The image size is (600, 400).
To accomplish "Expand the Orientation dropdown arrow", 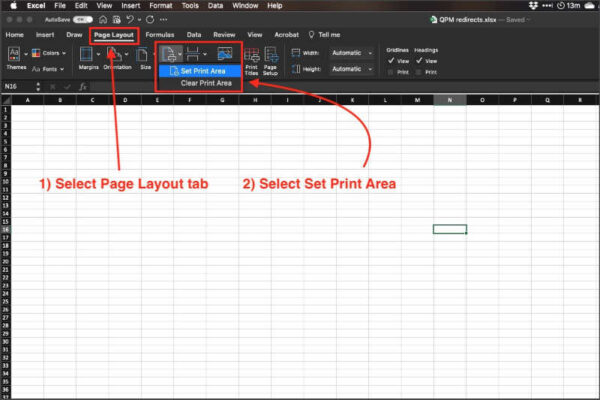I will pyautogui.click(x=126, y=54).
